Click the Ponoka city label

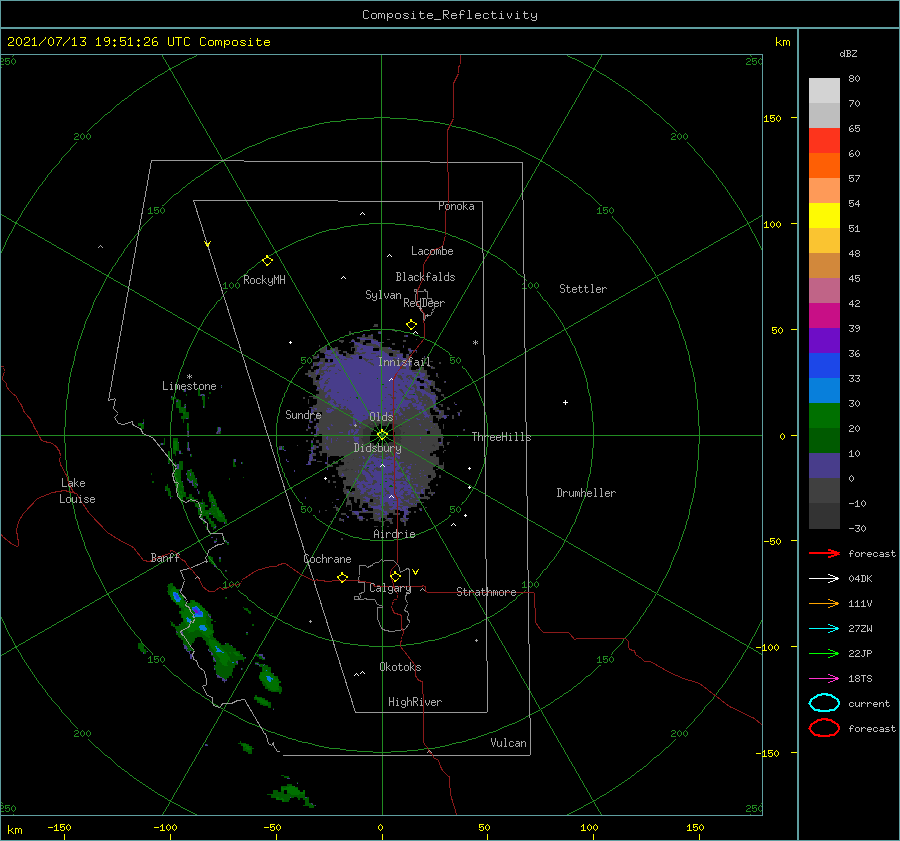[456, 206]
